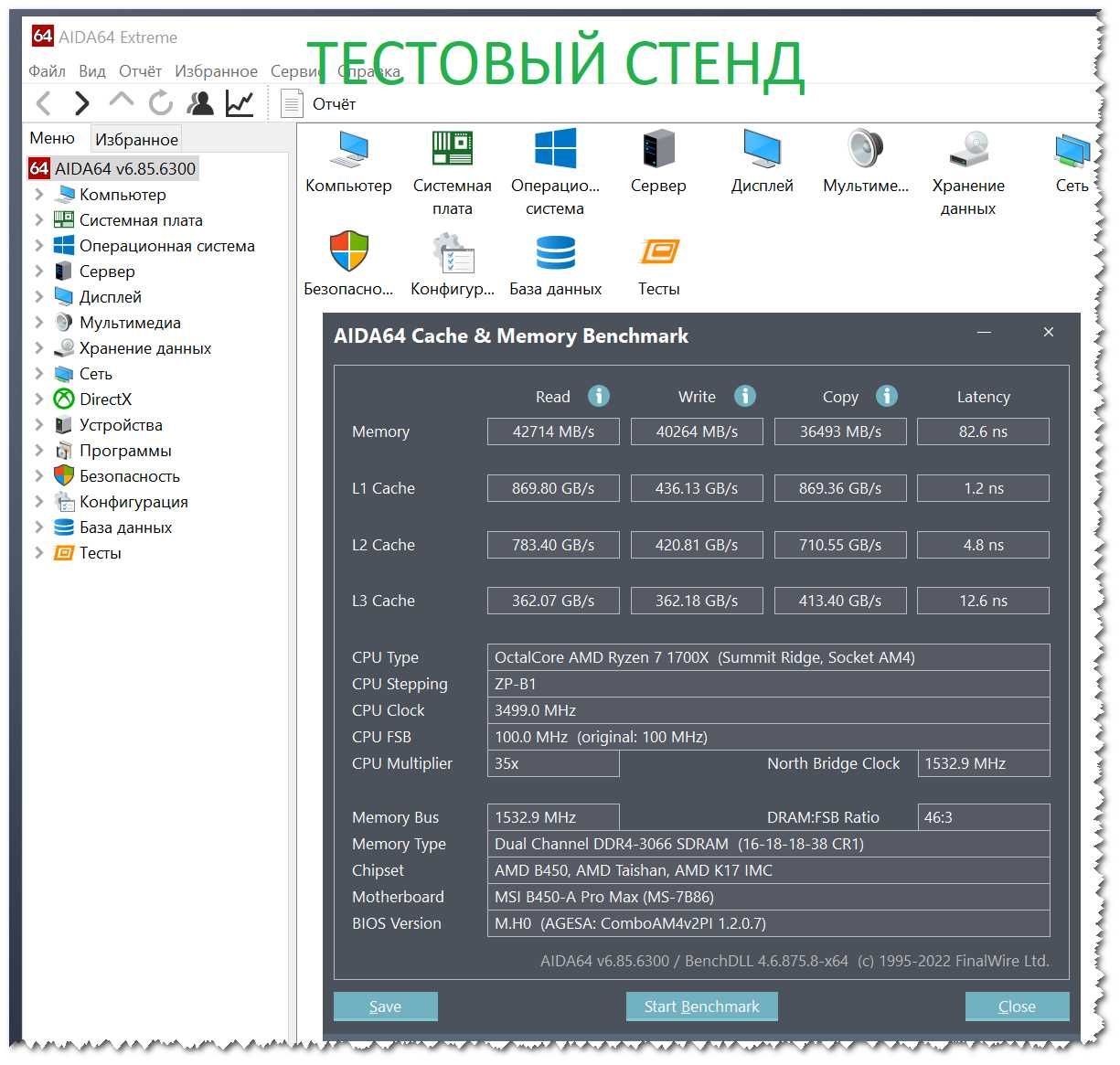Viewport: 1120px width, 1065px height.
Task: Click the L2 Cache Read value 783.40 GB/s
Action: (x=553, y=545)
